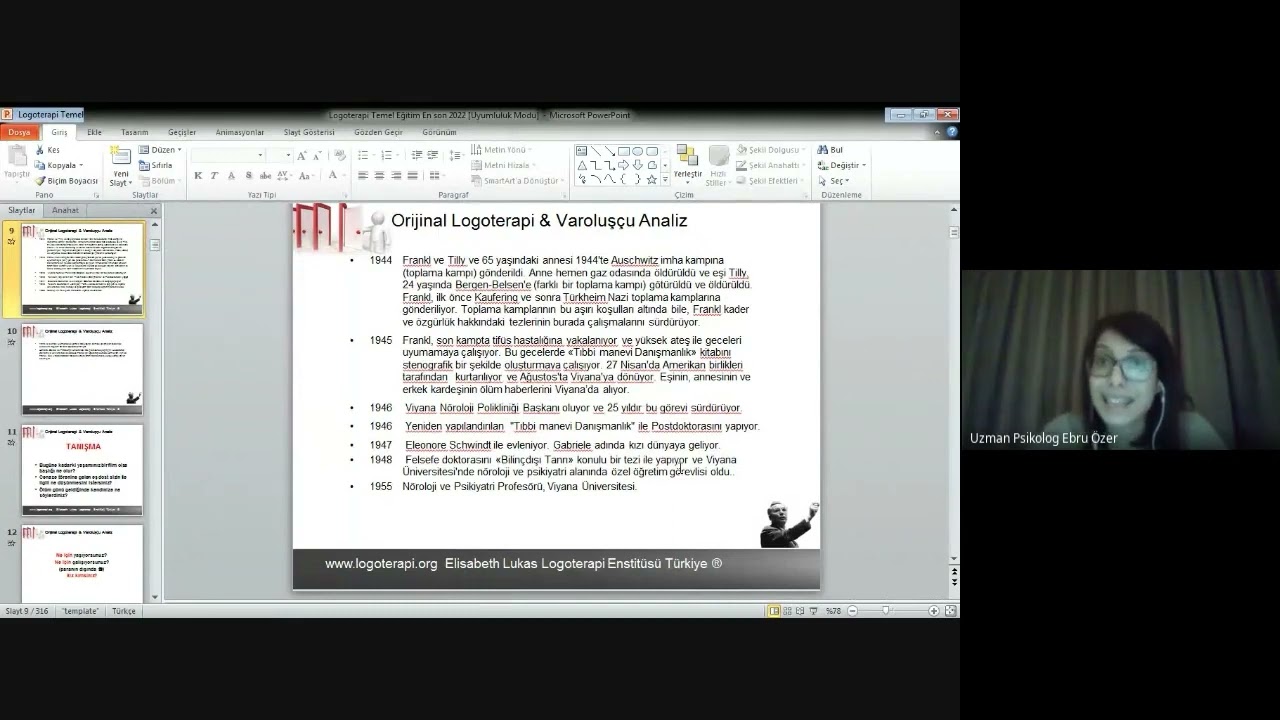Increase font size with the larger A

(x=301, y=155)
